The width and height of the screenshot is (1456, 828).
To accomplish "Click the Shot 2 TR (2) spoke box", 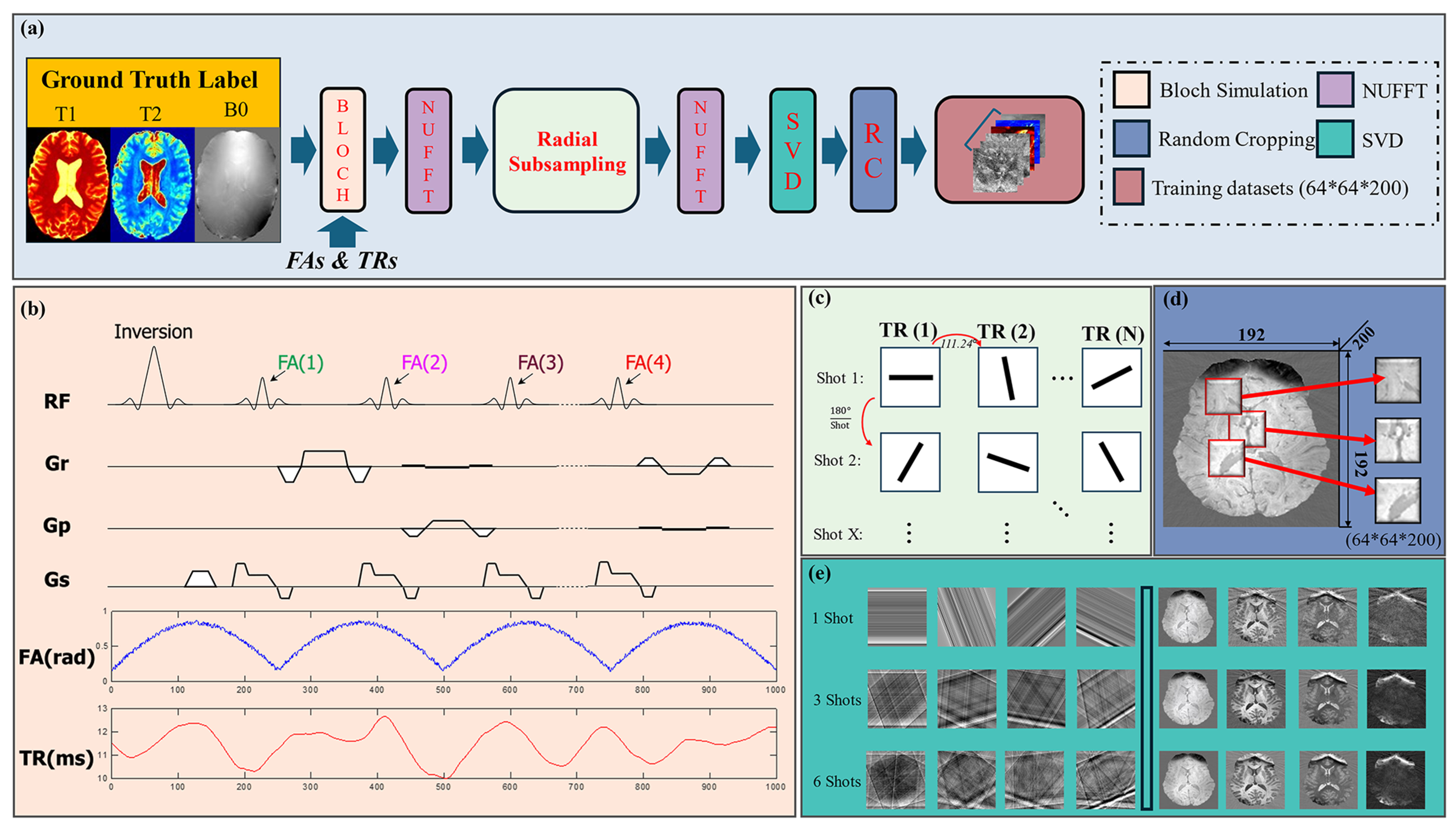I will 1008,462.
